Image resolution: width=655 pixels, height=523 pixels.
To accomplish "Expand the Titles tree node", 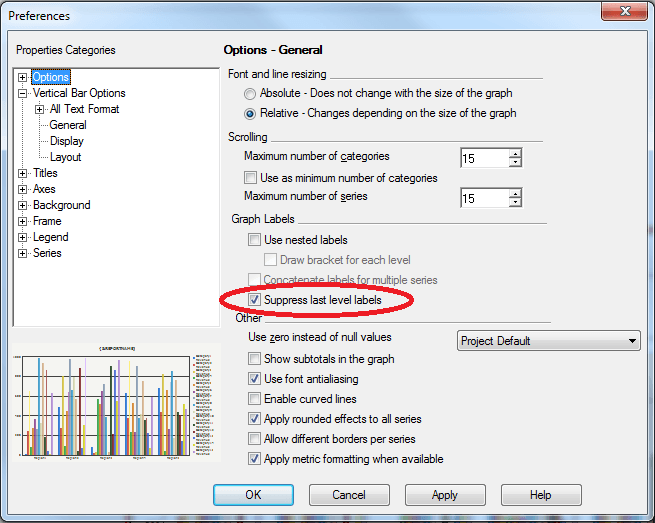I will click(23, 173).
